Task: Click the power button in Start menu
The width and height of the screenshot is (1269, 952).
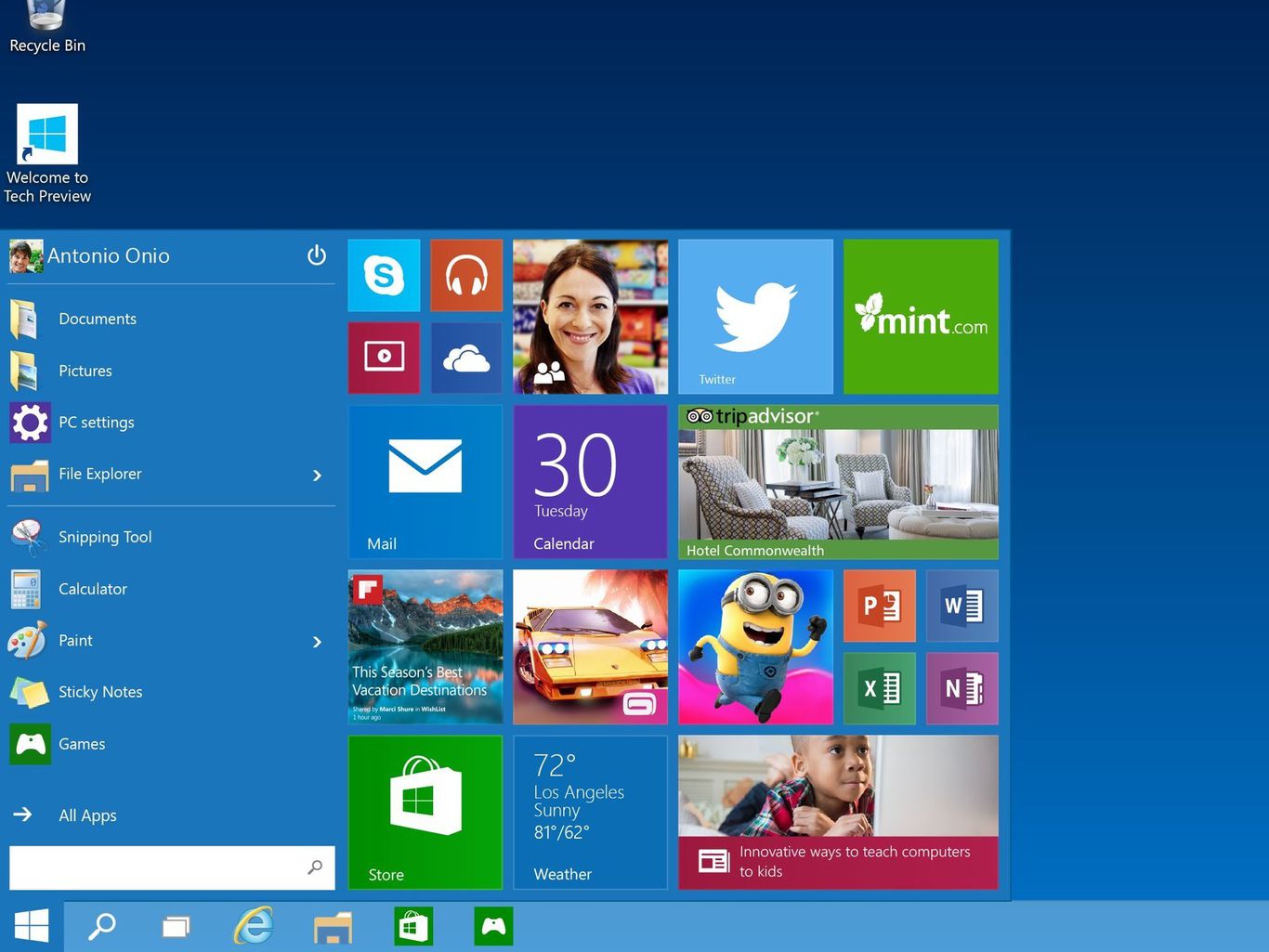Action: (317, 254)
